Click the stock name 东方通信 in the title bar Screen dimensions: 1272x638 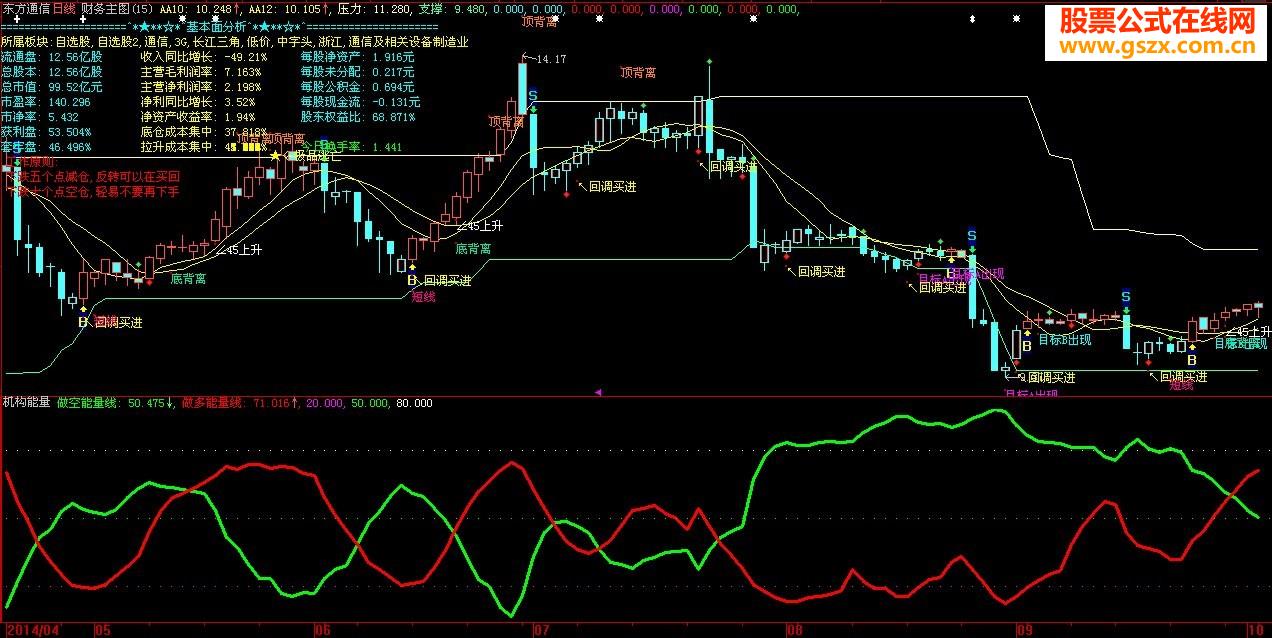point(27,7)
